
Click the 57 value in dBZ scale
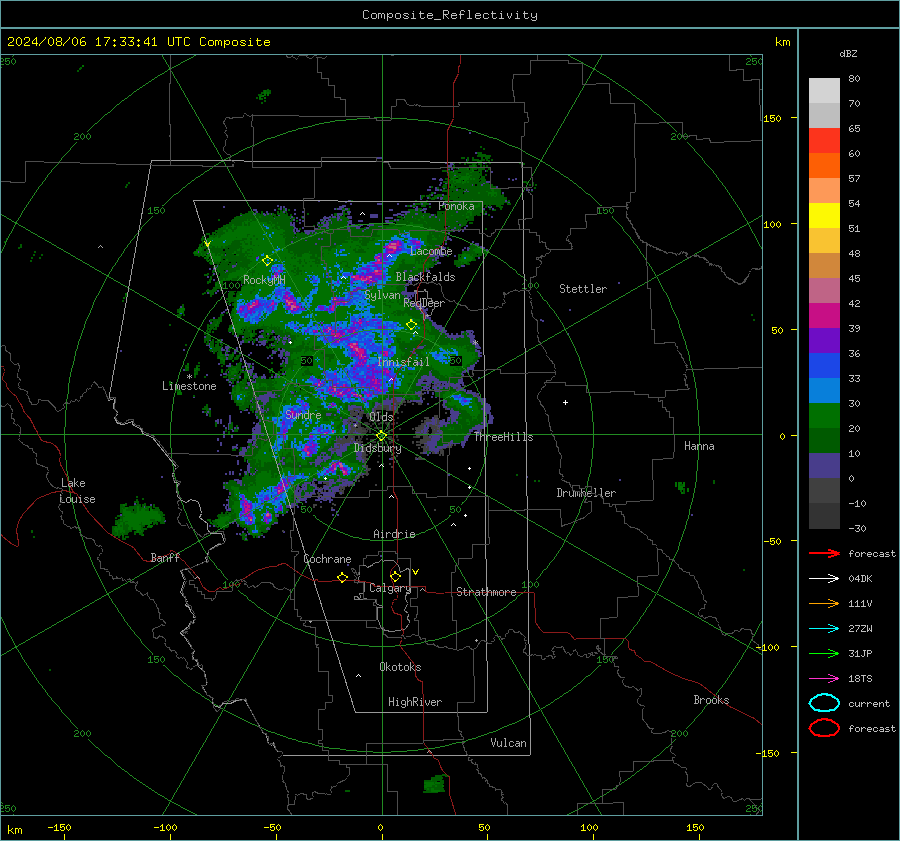[855, 179]
